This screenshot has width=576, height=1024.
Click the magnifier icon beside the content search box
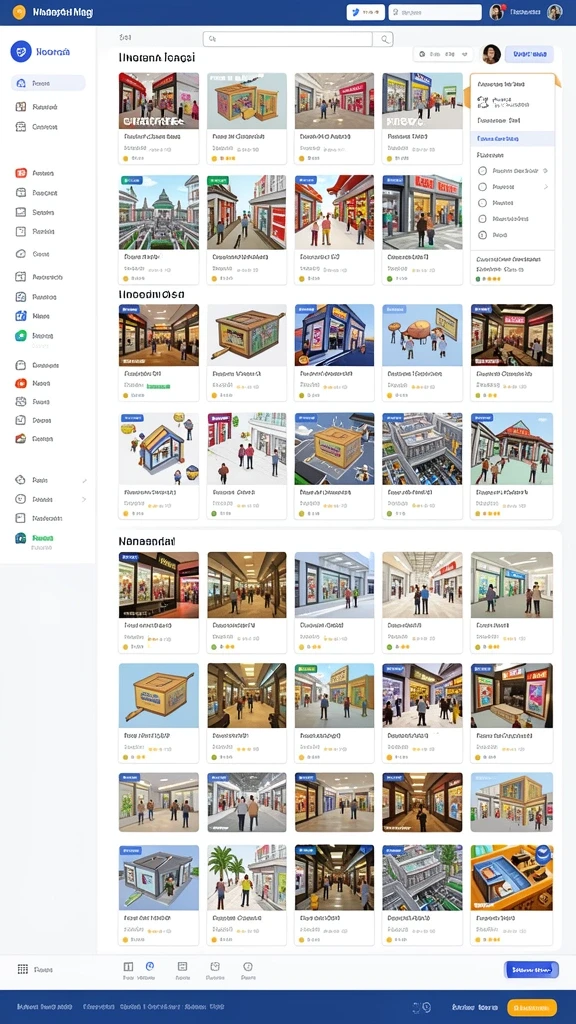point(383,39)
